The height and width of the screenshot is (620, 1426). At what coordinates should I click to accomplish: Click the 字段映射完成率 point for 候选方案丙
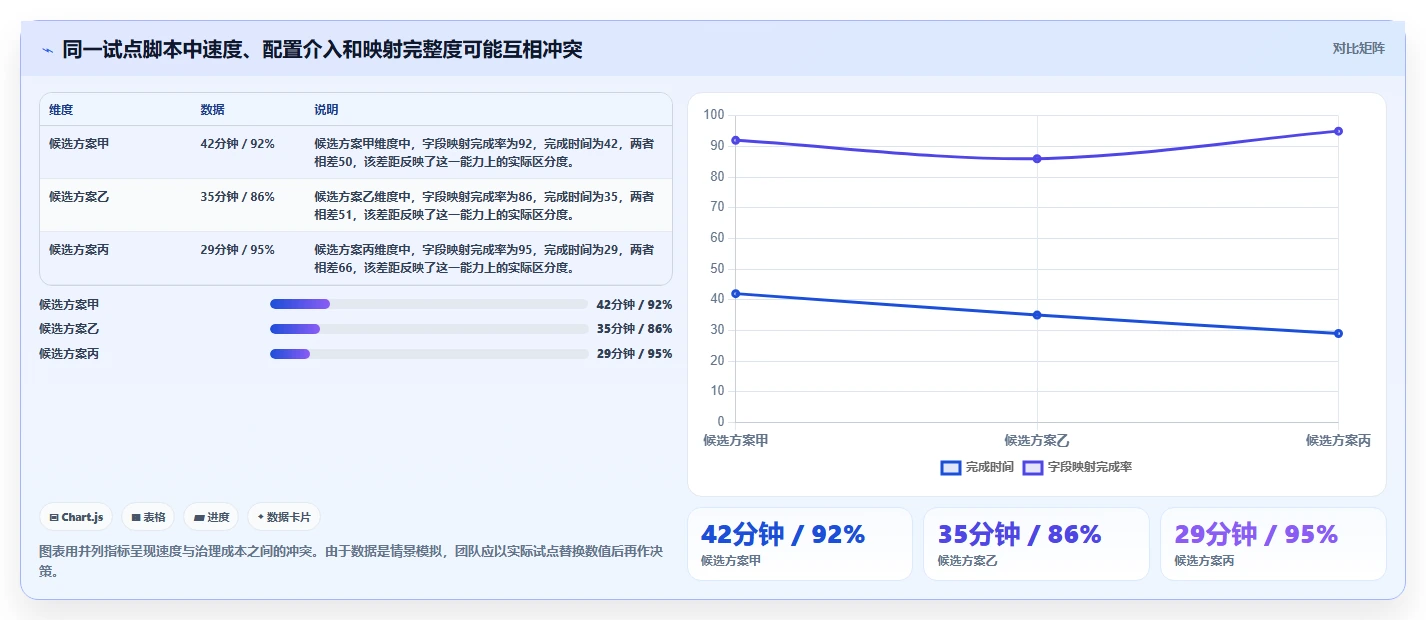(1338, 131)
